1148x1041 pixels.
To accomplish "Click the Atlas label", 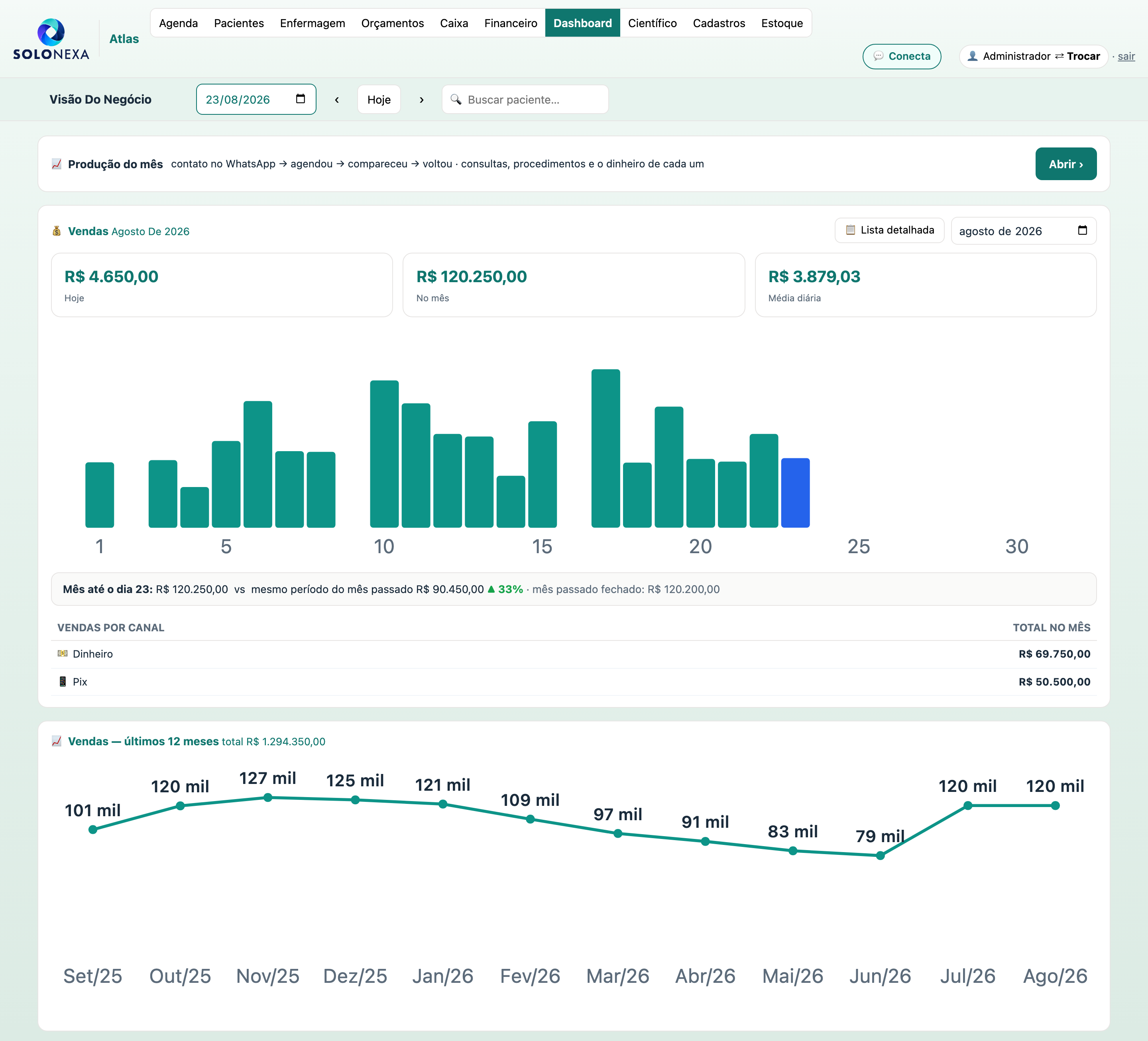I will tap(124, 39).
